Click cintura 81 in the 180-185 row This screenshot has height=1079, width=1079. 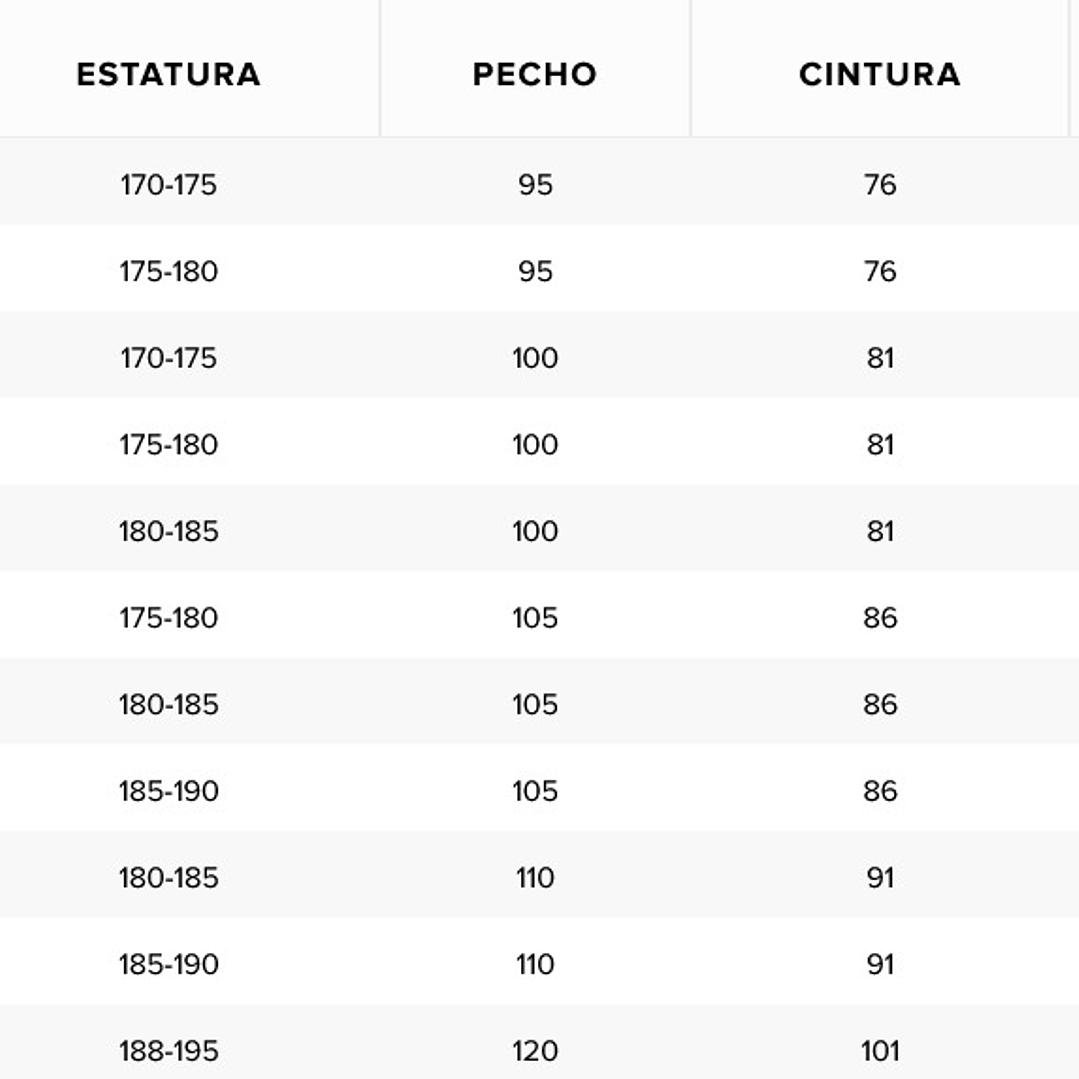point(879,531)
